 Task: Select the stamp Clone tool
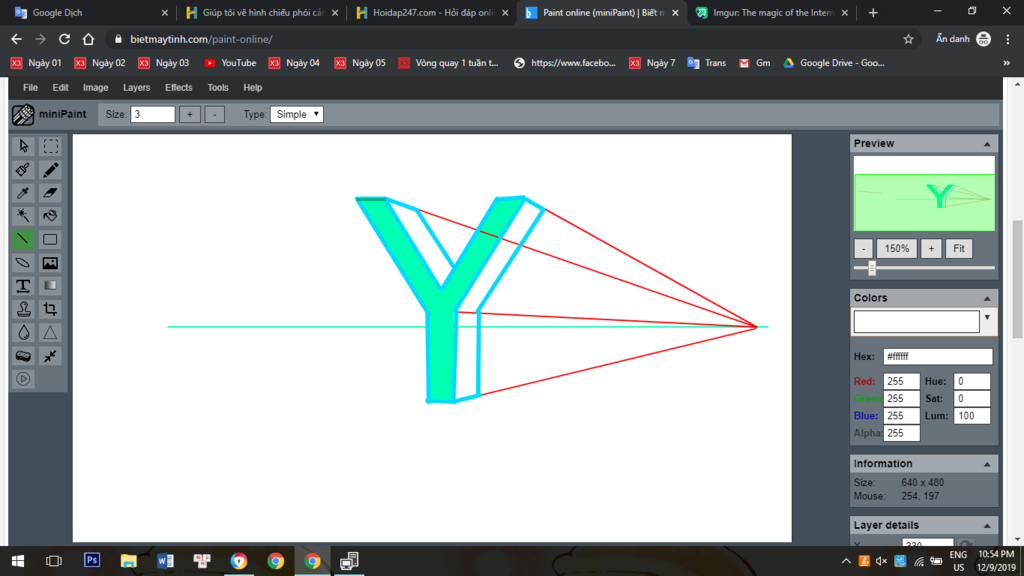coord(24,309)
